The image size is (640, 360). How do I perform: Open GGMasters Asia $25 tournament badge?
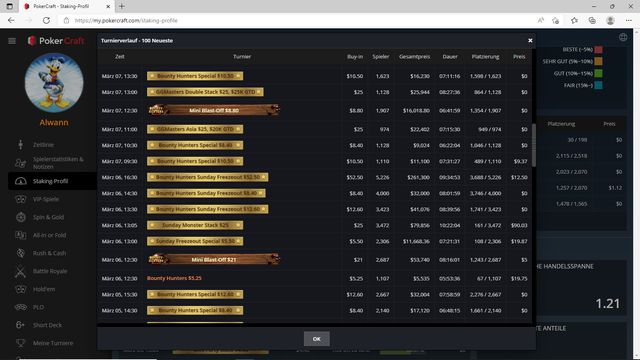[195, 129]
